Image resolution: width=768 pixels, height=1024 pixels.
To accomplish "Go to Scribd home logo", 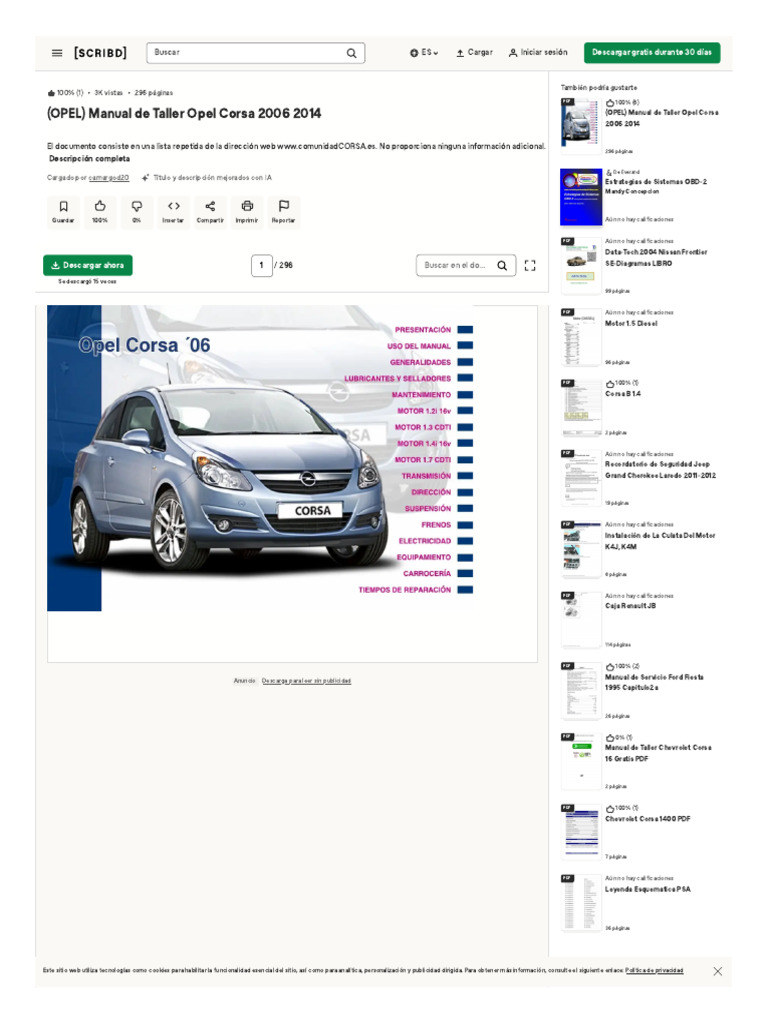I will (100, 53).
